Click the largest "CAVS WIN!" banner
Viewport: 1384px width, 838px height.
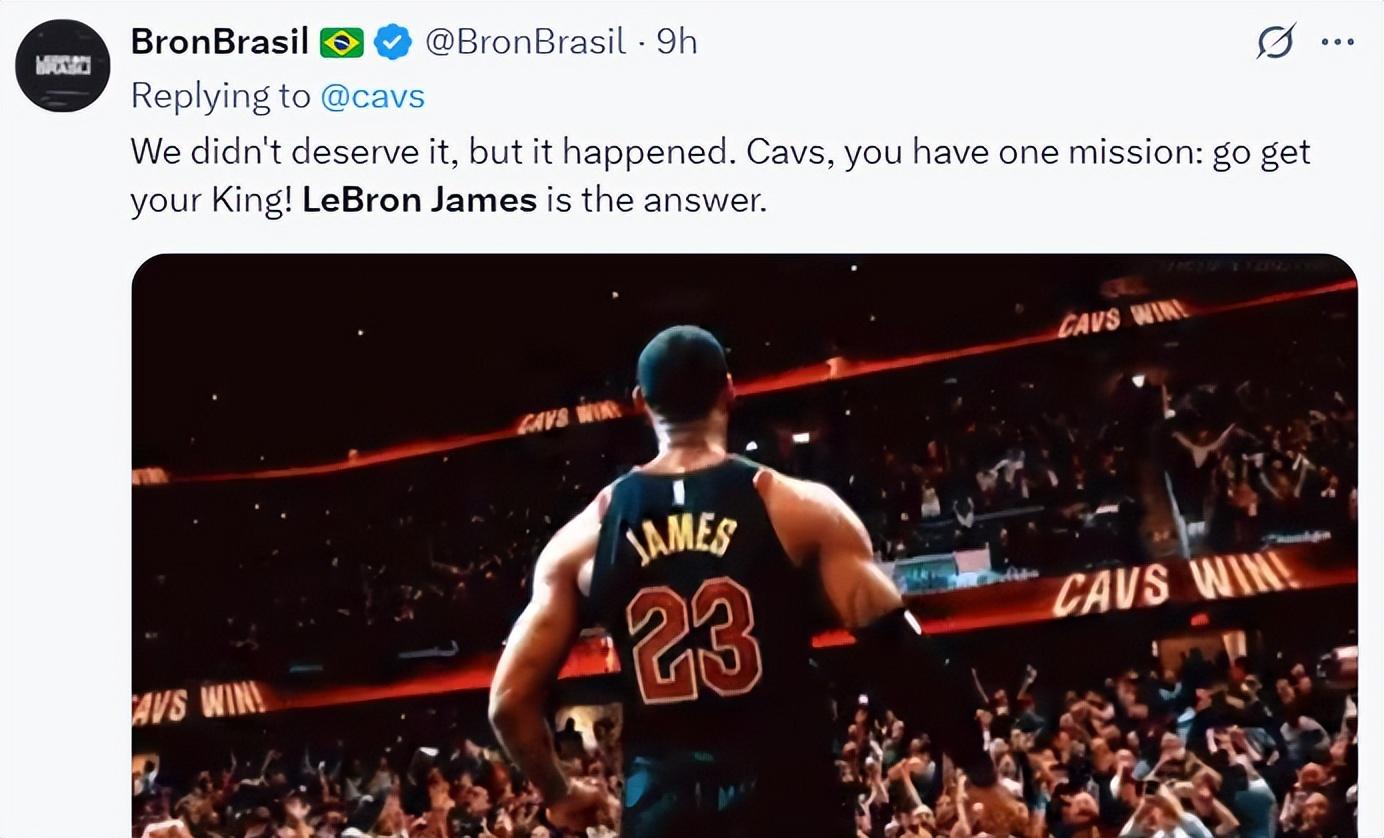pyautogui.click(x=1173, y=583)
